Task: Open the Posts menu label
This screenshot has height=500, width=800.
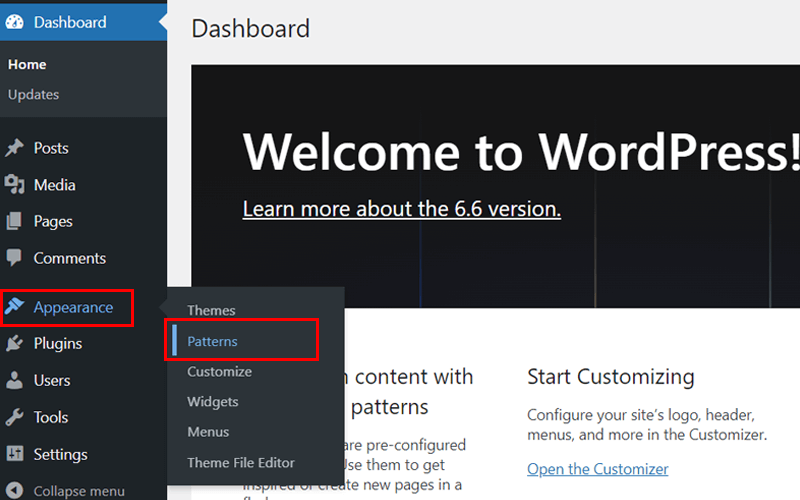Action: point(51,148)
